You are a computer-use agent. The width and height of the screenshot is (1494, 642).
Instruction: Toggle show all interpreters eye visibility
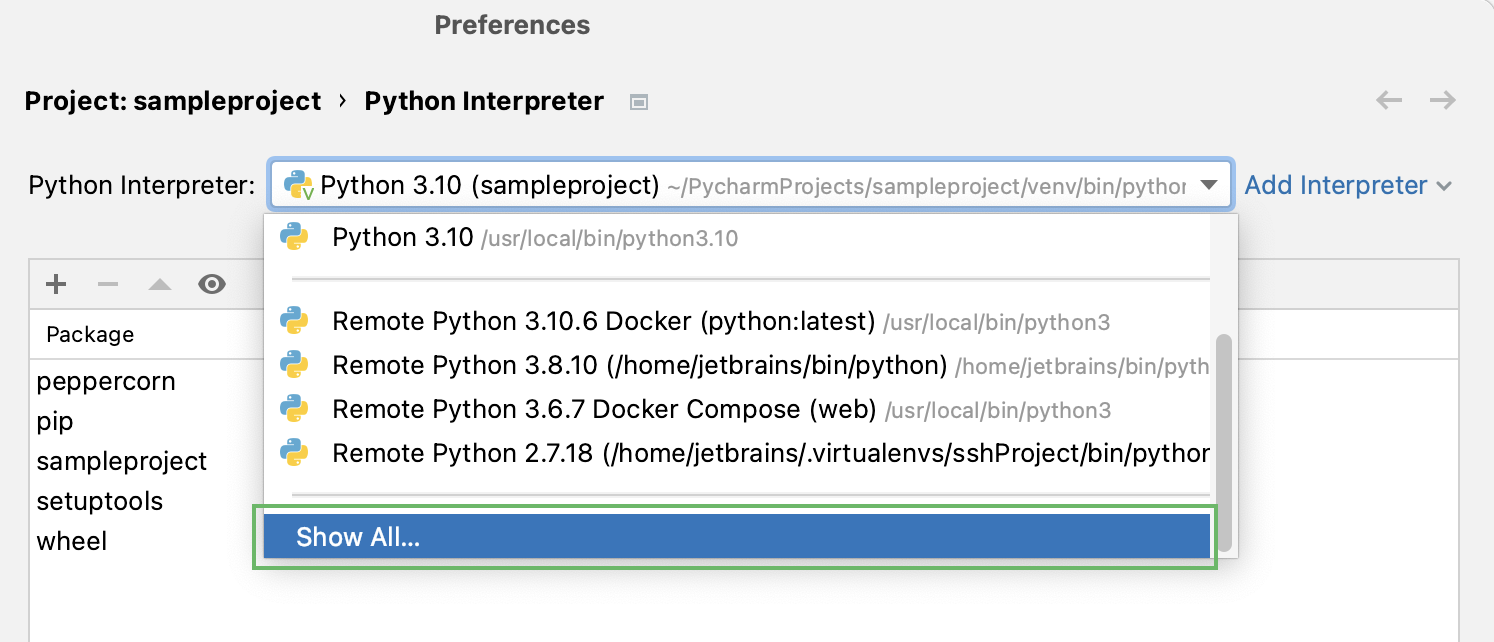(212, 284)
